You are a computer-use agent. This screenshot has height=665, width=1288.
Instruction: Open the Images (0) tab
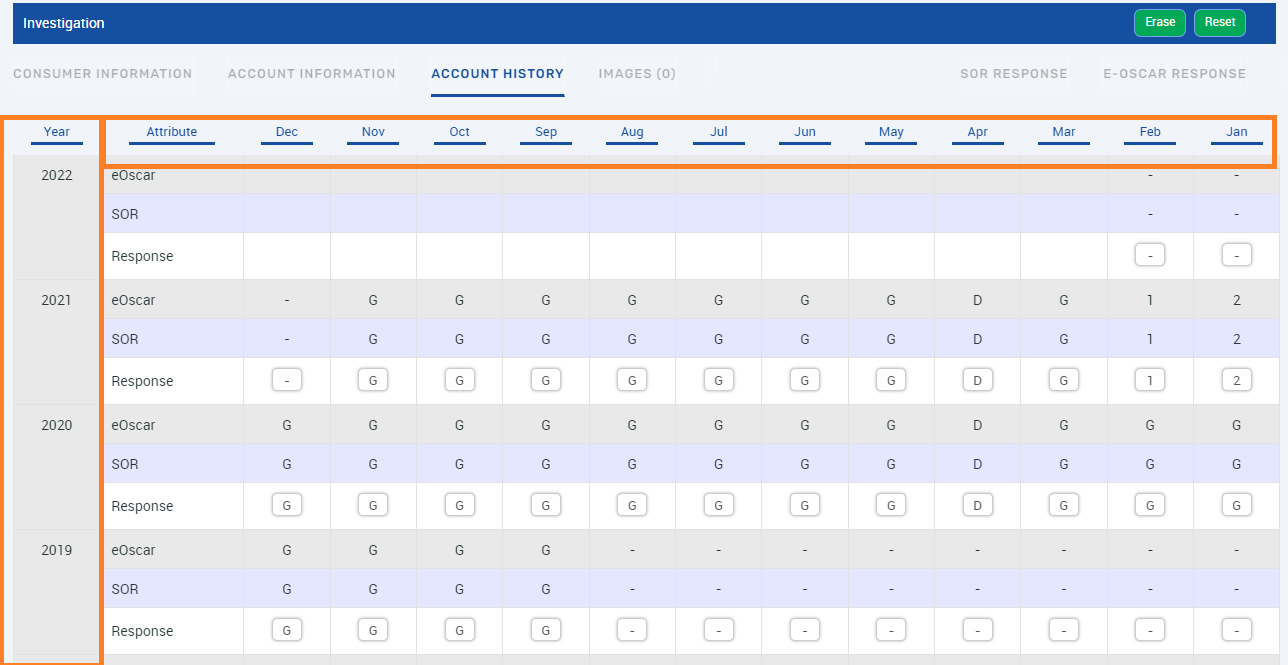[637, 74]
